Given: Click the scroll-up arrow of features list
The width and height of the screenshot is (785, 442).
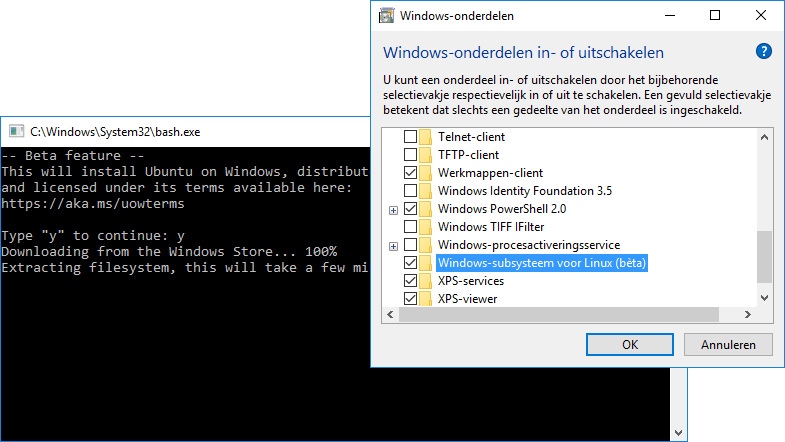Looking at the screenshot, I should click(x=765, y=136).
